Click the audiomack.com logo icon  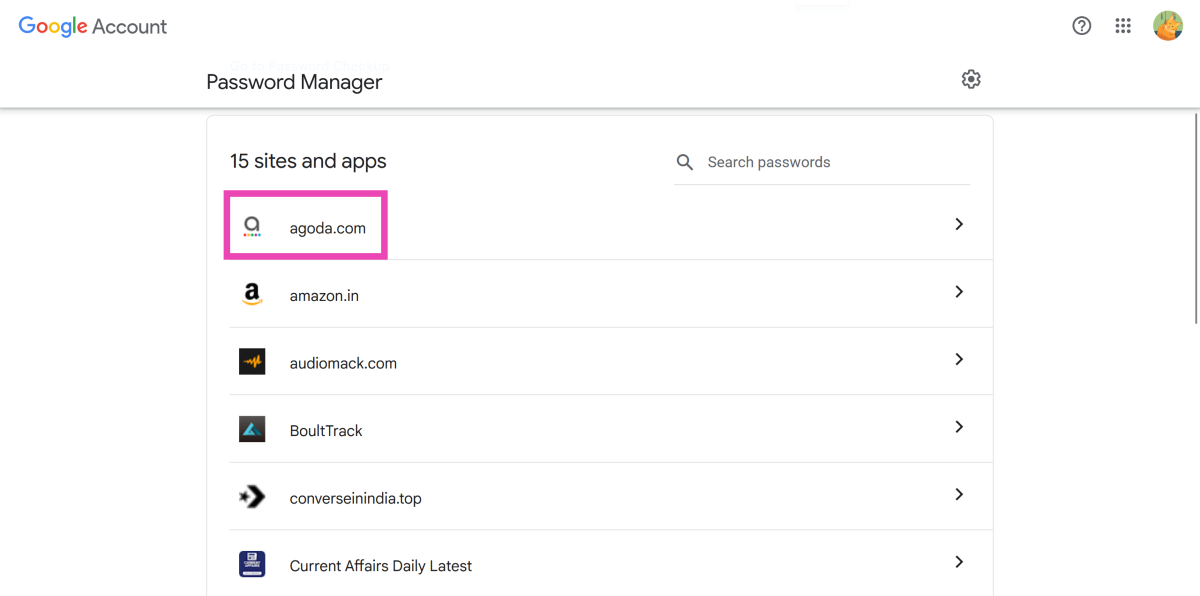[252, 362]
